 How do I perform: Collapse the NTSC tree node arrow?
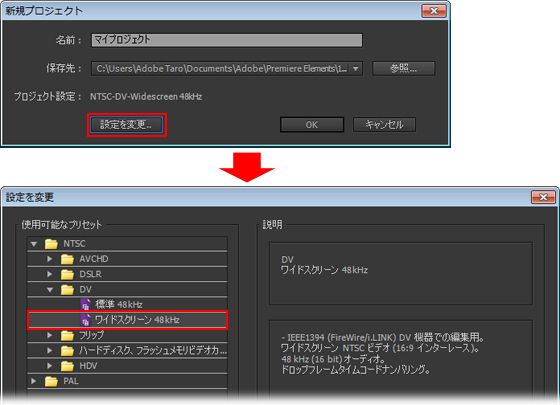pos(34,244)
